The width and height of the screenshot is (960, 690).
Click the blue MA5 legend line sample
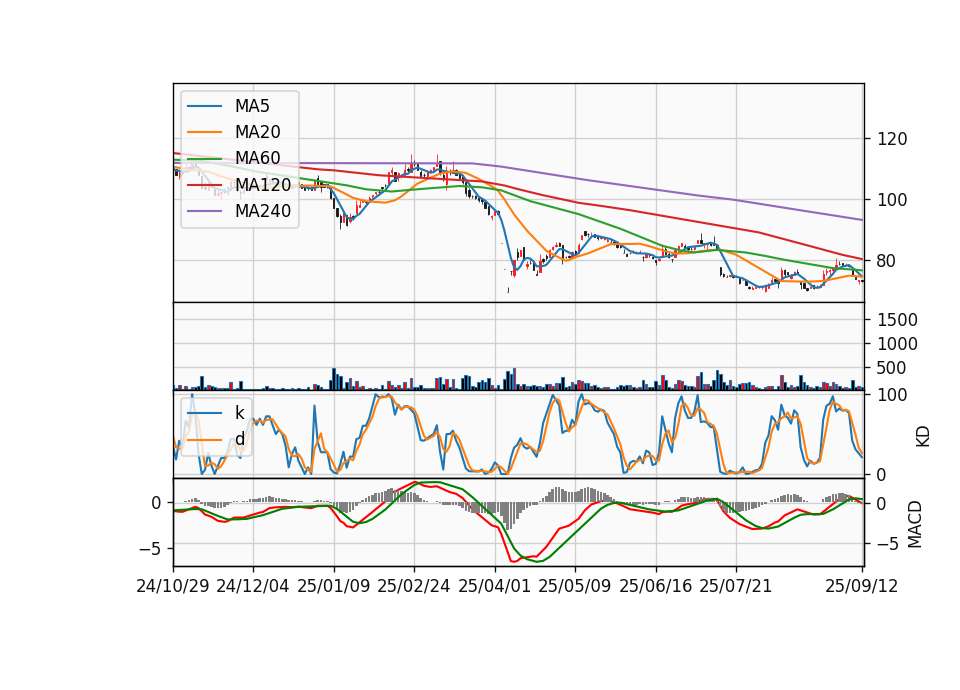[x=204, y=106]
